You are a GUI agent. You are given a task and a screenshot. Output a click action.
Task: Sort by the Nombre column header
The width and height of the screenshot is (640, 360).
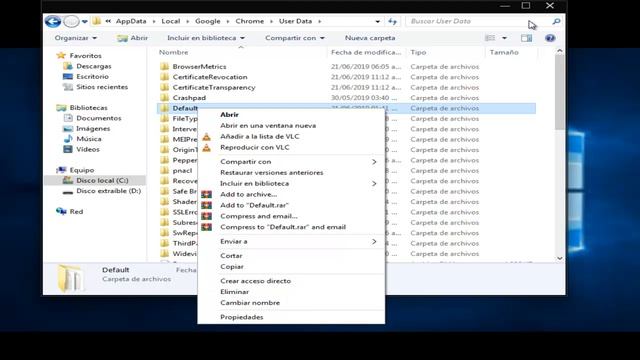click(x=173, y=52)
